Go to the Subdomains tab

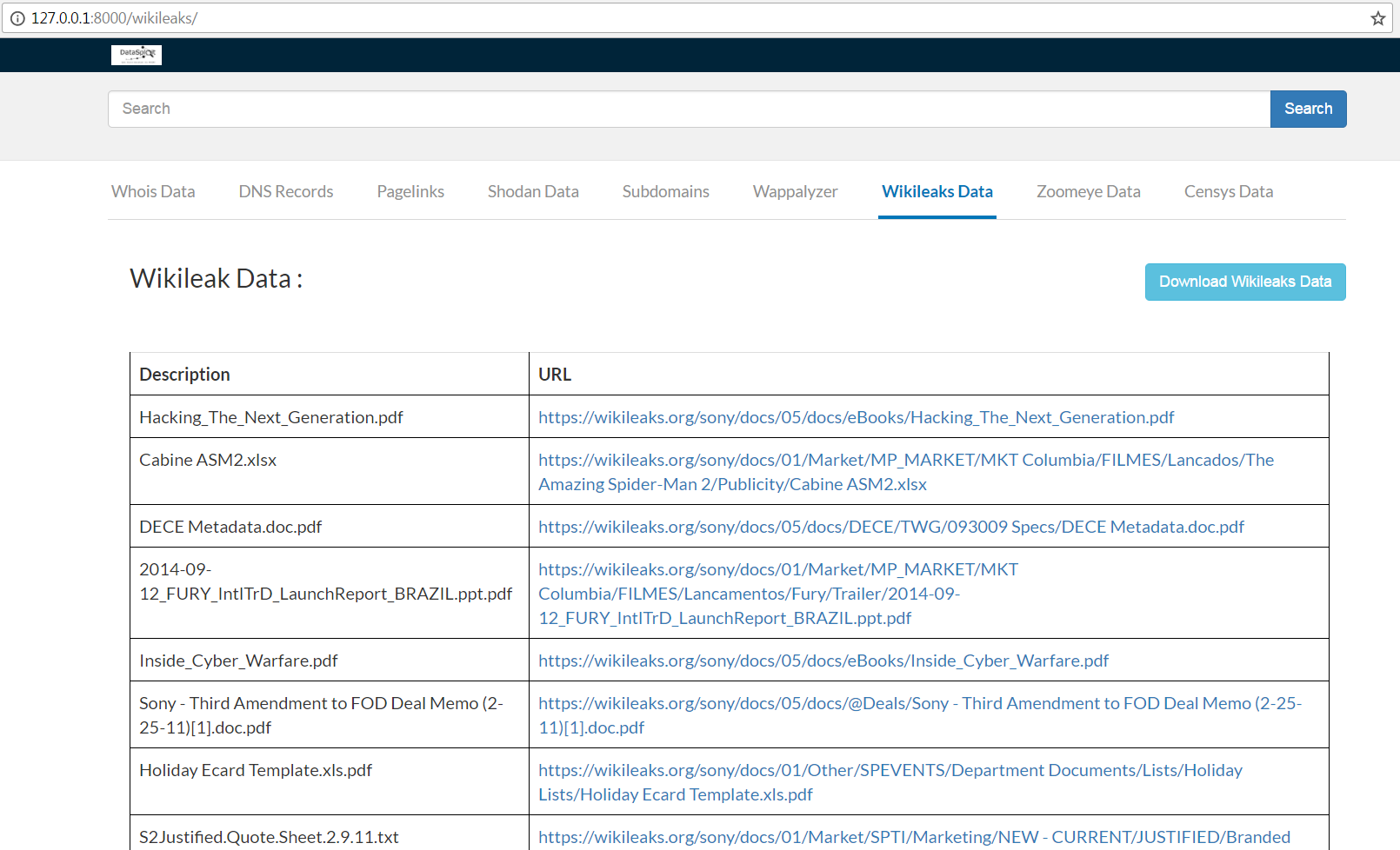666,191
